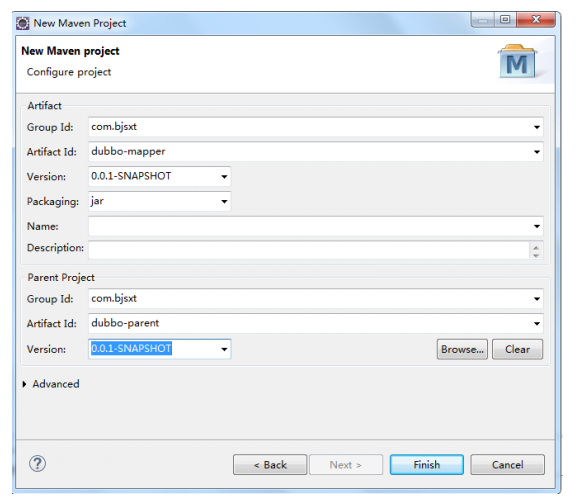Close the New Maven Project window
Screen dimensions: 583x503
[x=536, y=20]
